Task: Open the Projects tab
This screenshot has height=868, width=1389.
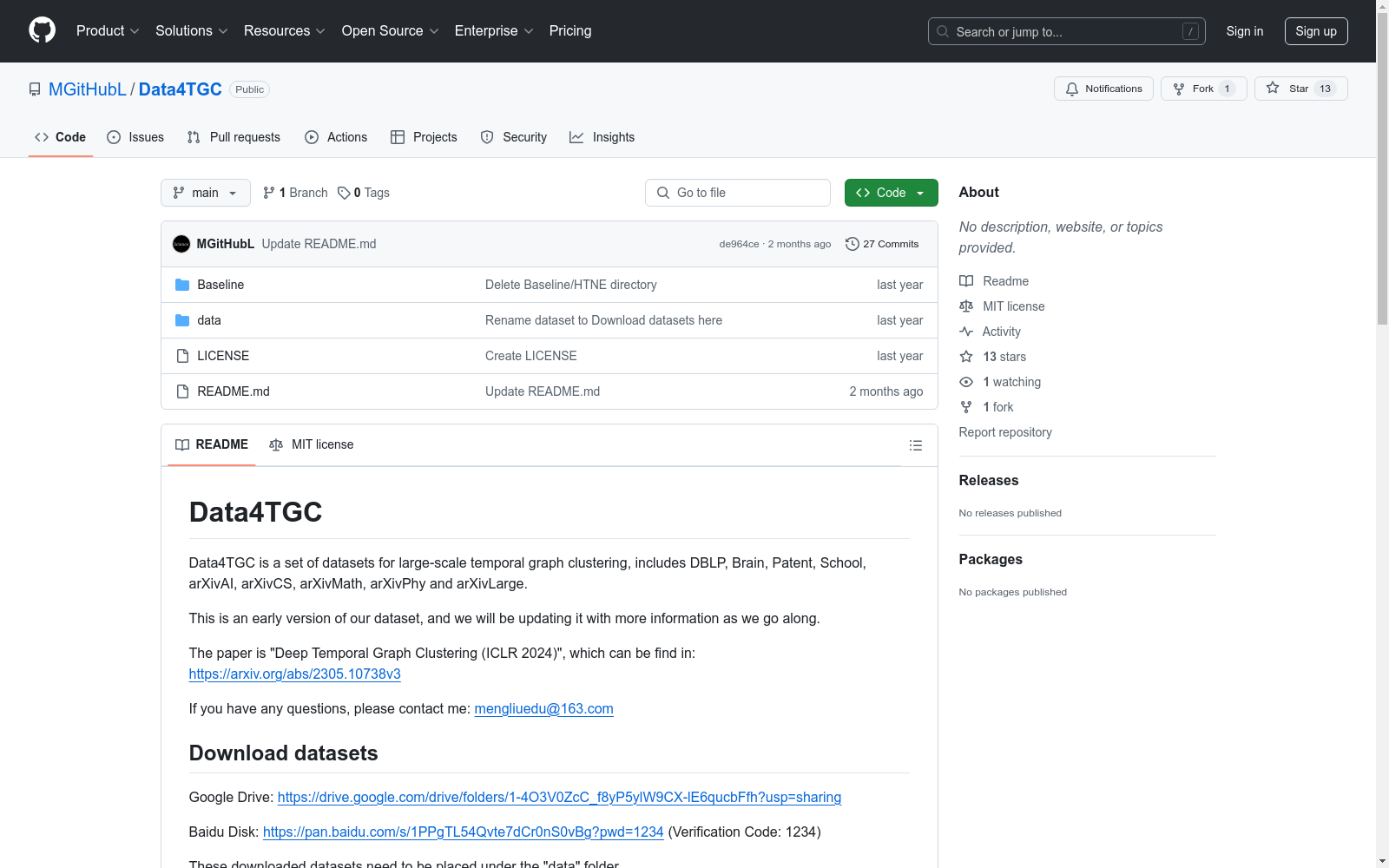Action: [424, 137]
